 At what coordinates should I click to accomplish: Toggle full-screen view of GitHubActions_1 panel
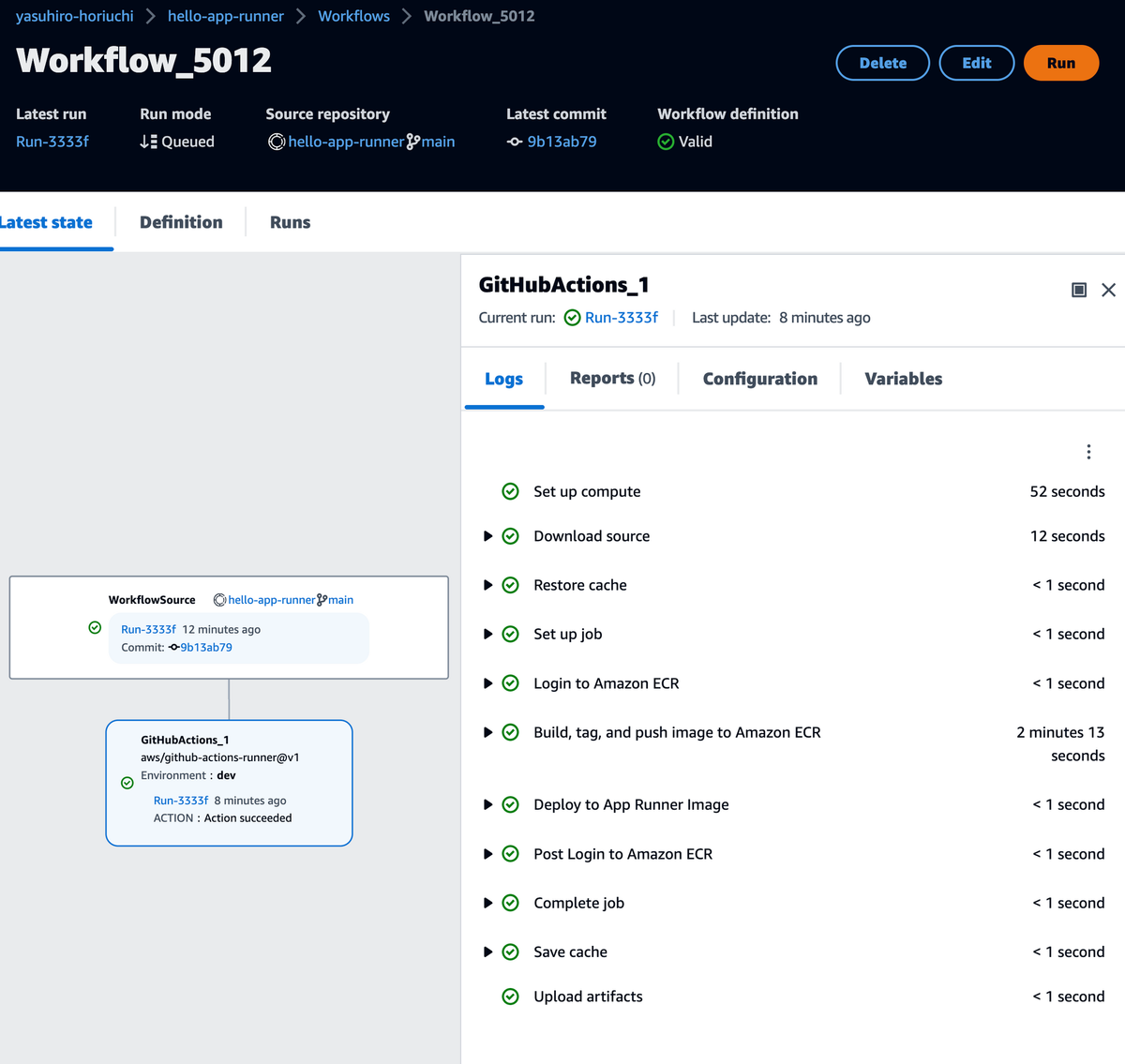point(1079,290)
